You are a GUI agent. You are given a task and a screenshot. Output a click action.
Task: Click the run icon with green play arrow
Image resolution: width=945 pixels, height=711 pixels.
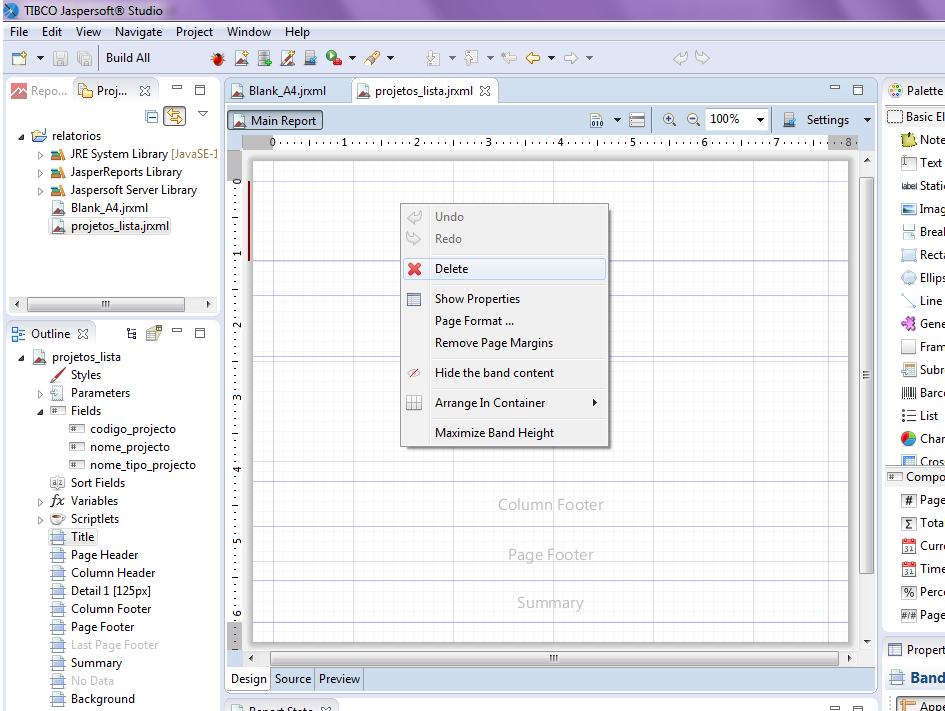[x=333, y=58]
